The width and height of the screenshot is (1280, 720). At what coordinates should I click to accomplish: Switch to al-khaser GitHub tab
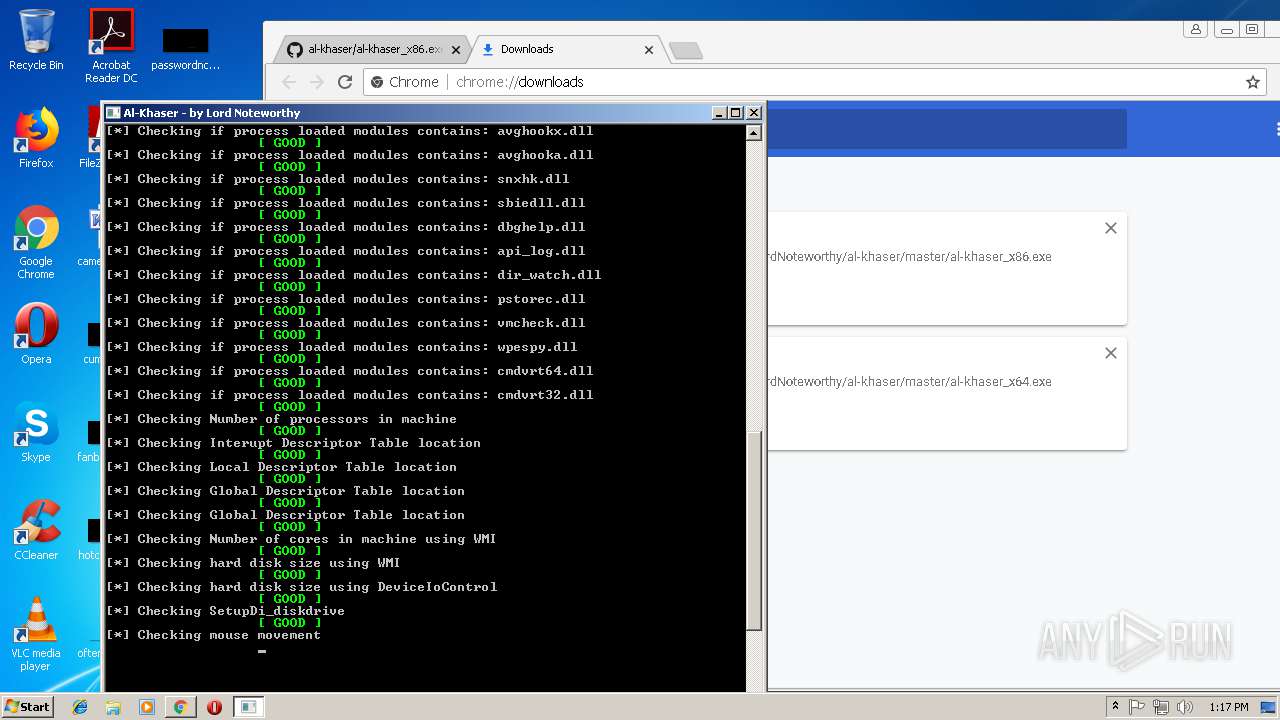pos(372,49)
